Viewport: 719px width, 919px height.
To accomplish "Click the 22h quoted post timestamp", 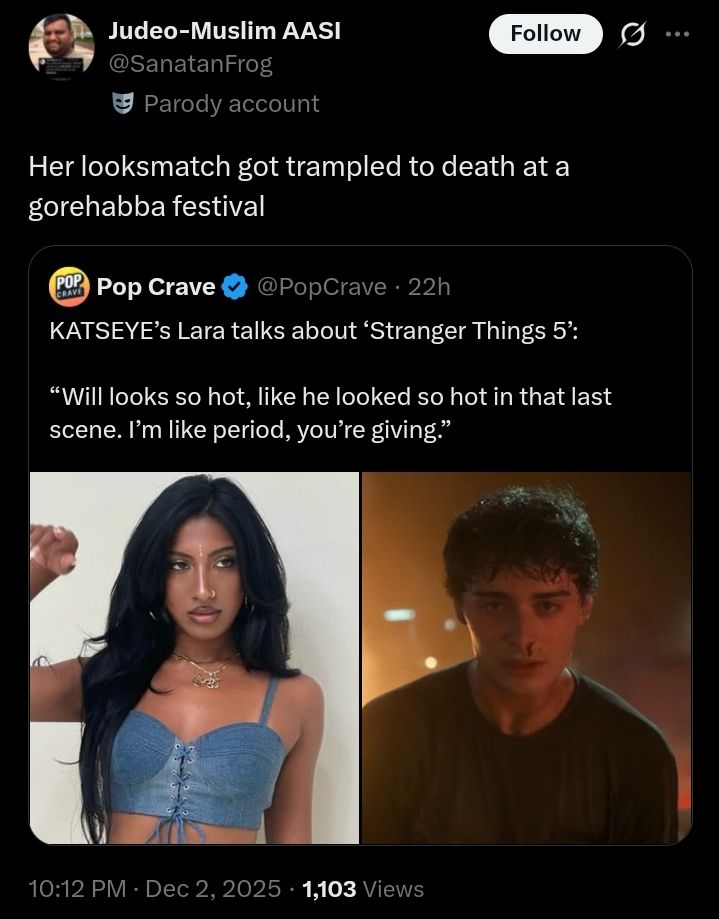I will pos(430,287).
